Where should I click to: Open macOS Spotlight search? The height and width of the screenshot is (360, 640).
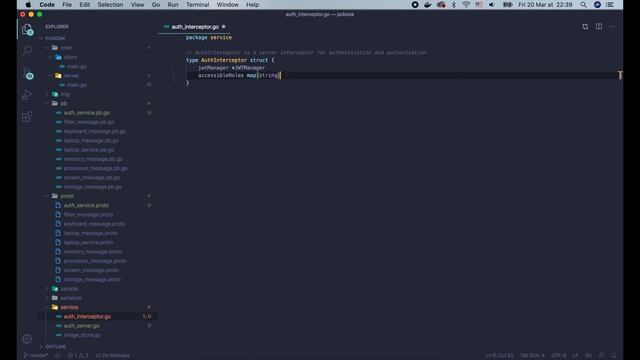coord(584,5)
